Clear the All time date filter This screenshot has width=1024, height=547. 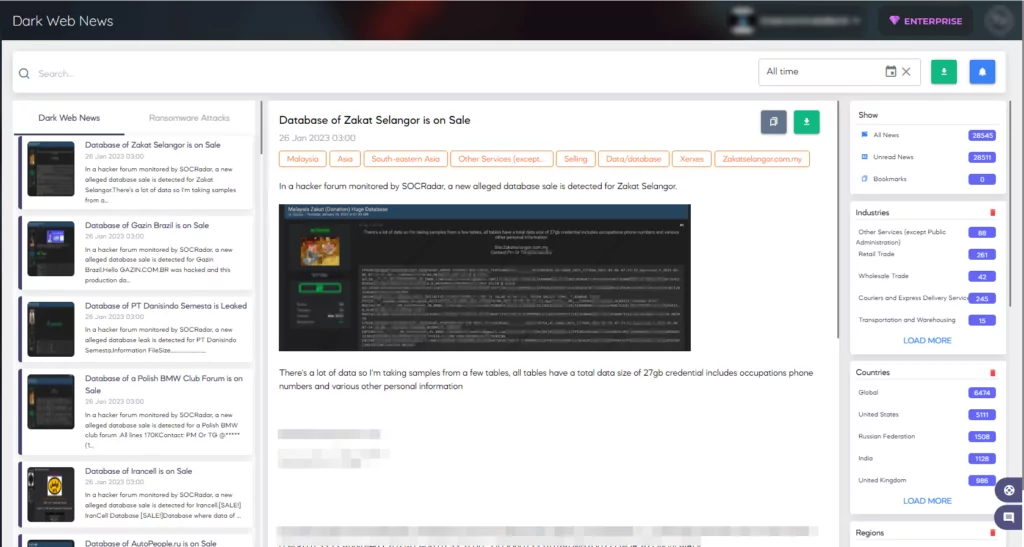click(906, 72)
